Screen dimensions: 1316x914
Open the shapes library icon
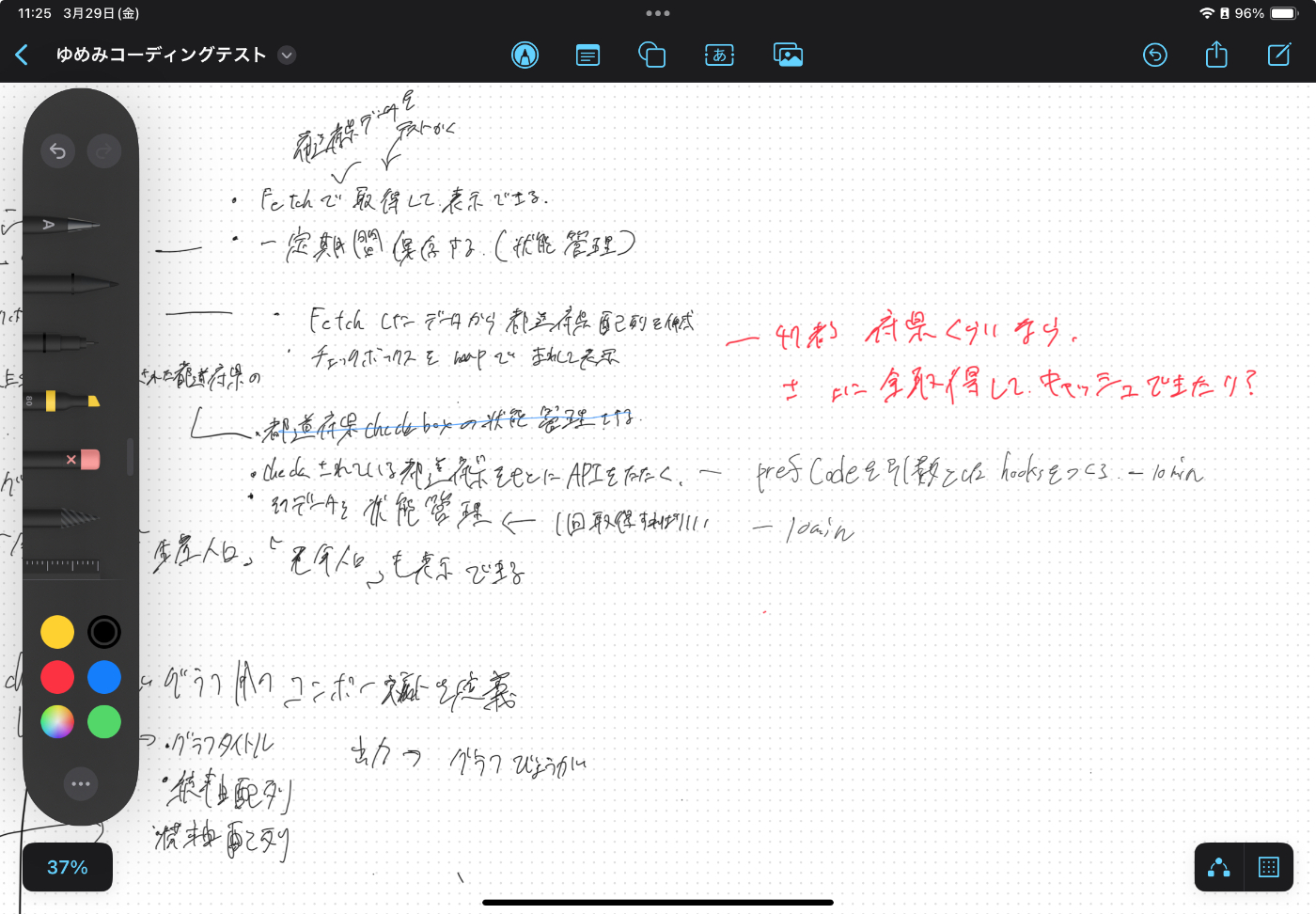coord(651,55)
